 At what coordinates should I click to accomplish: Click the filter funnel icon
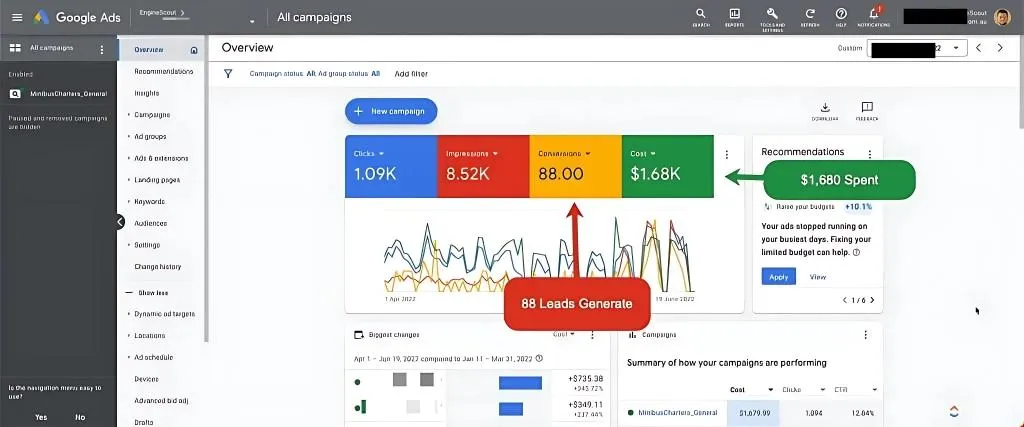228,74
